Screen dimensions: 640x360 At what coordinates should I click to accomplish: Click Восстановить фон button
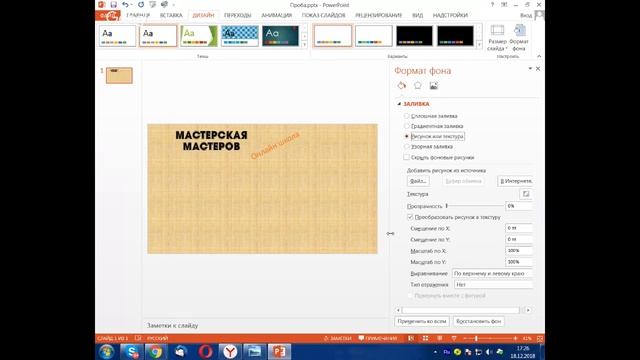[478, 321]
